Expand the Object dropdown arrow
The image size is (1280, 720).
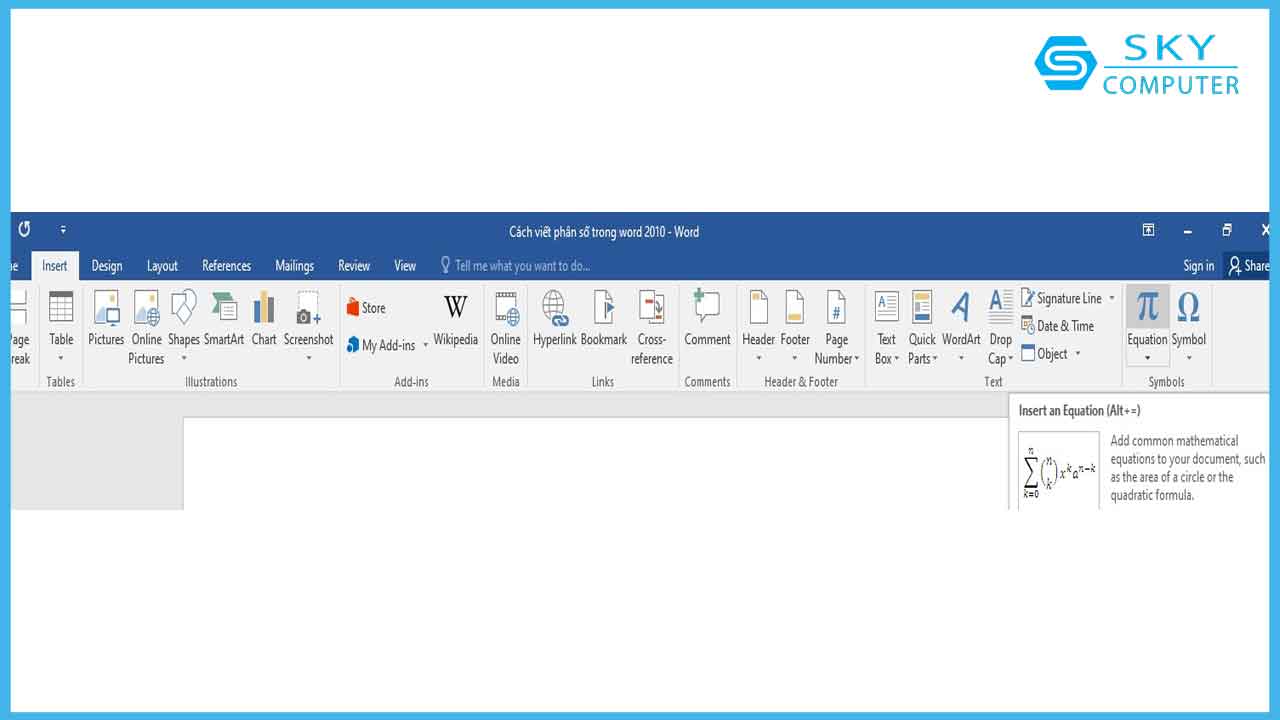[1077, 354]
